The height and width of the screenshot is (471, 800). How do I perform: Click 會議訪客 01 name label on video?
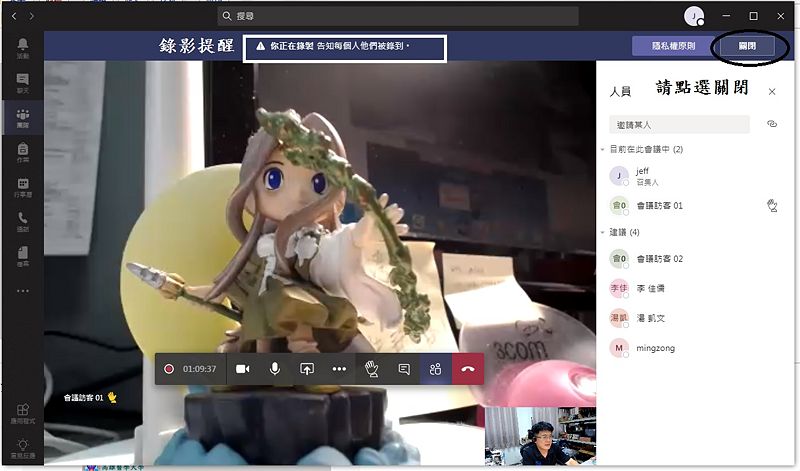tap(83, 398)
